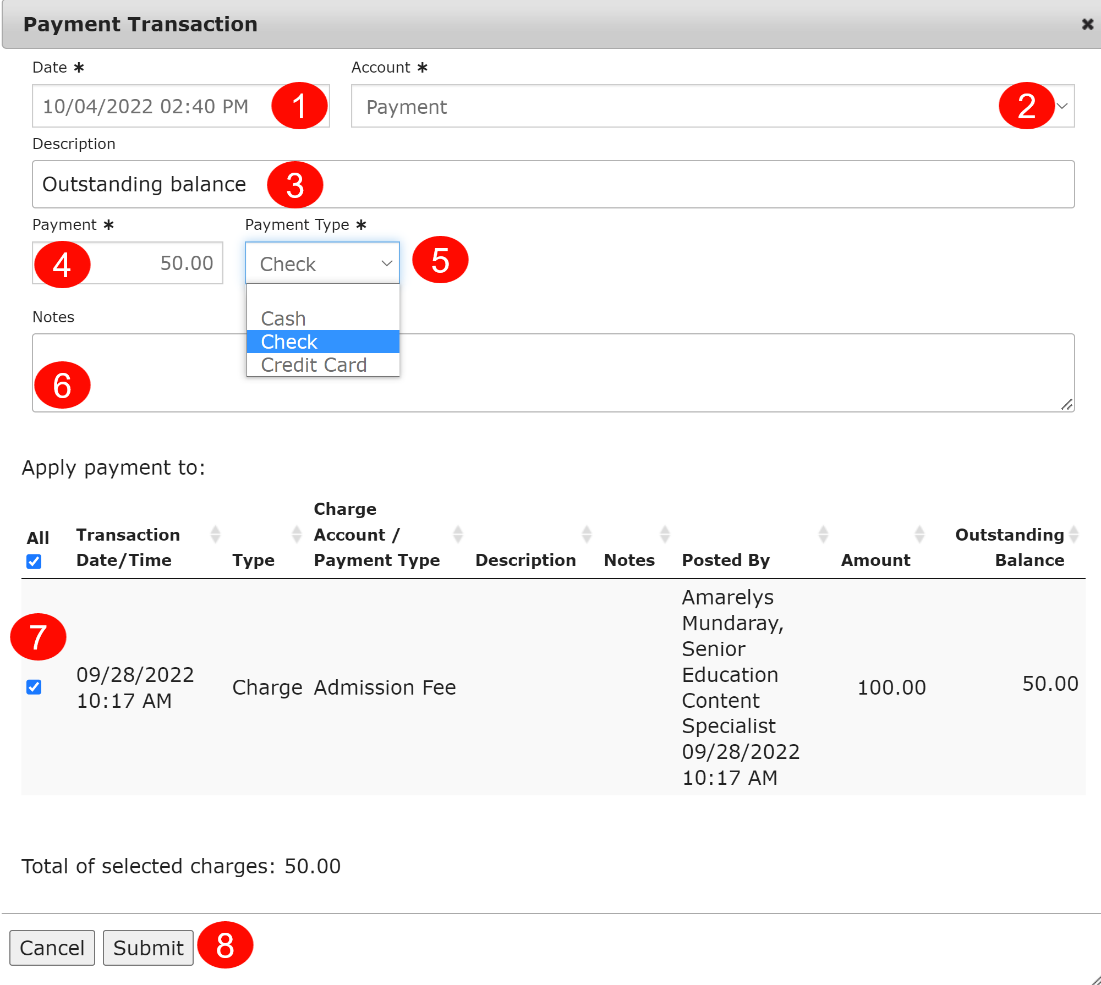The width and height of the screenshot is (1101, 985).
Task: Close the Payment Transaction dialog
Action: pyautogui.click(x=1087, y=25)
